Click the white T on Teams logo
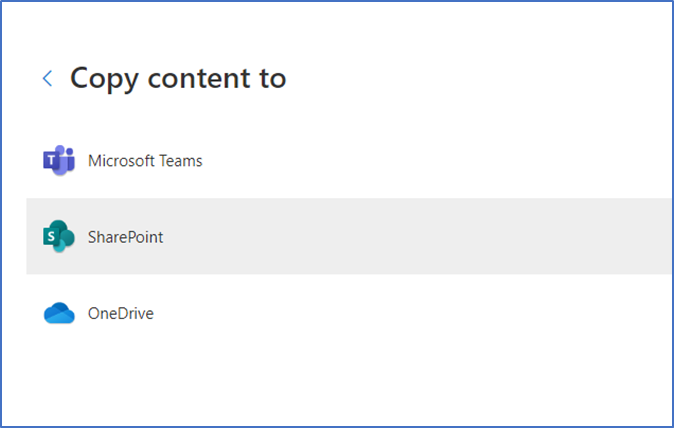Image resolution: width=674 pixels, height=428 pixels. [x=51, y=161]
